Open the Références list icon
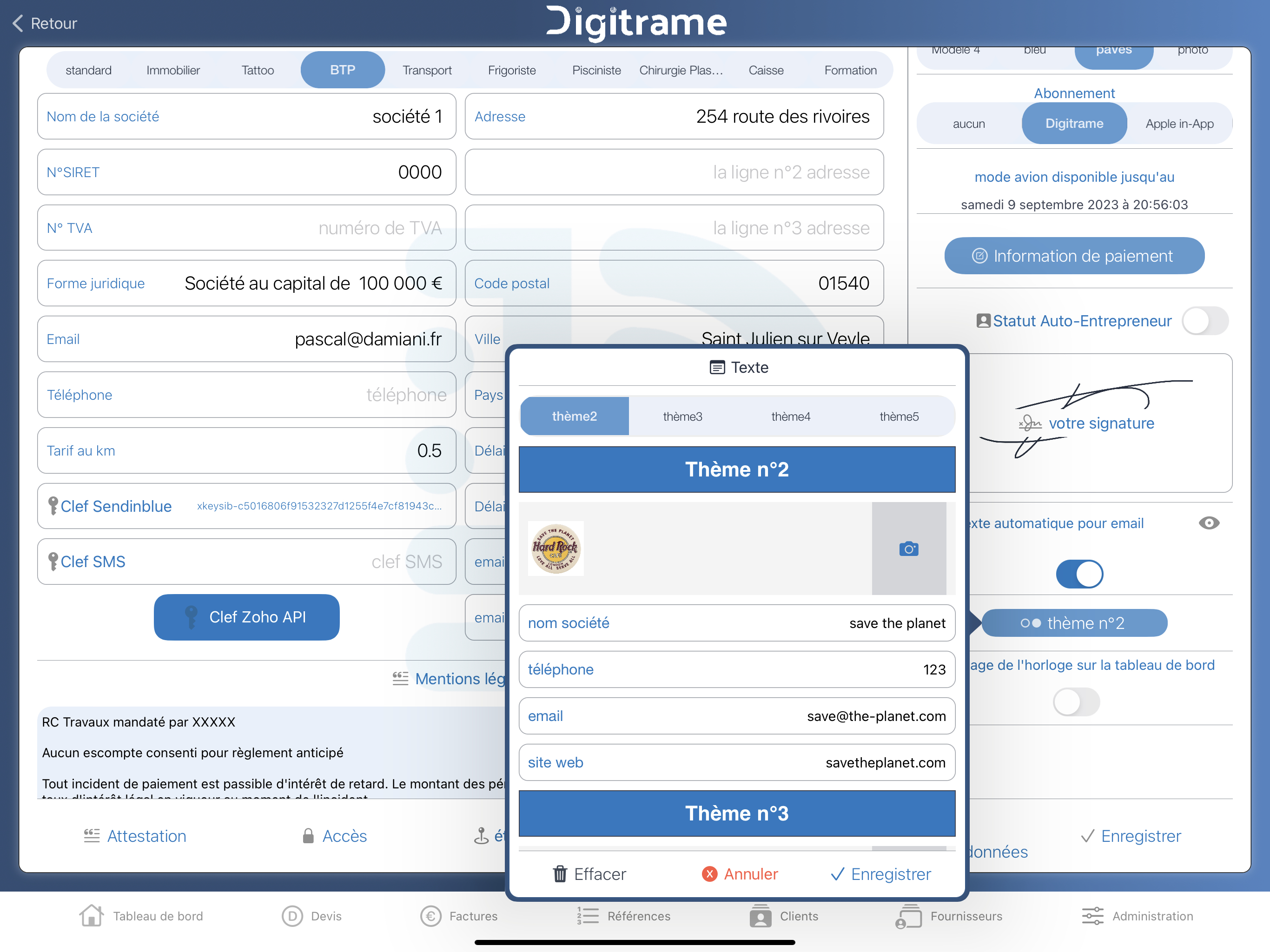 coord(588,916)
